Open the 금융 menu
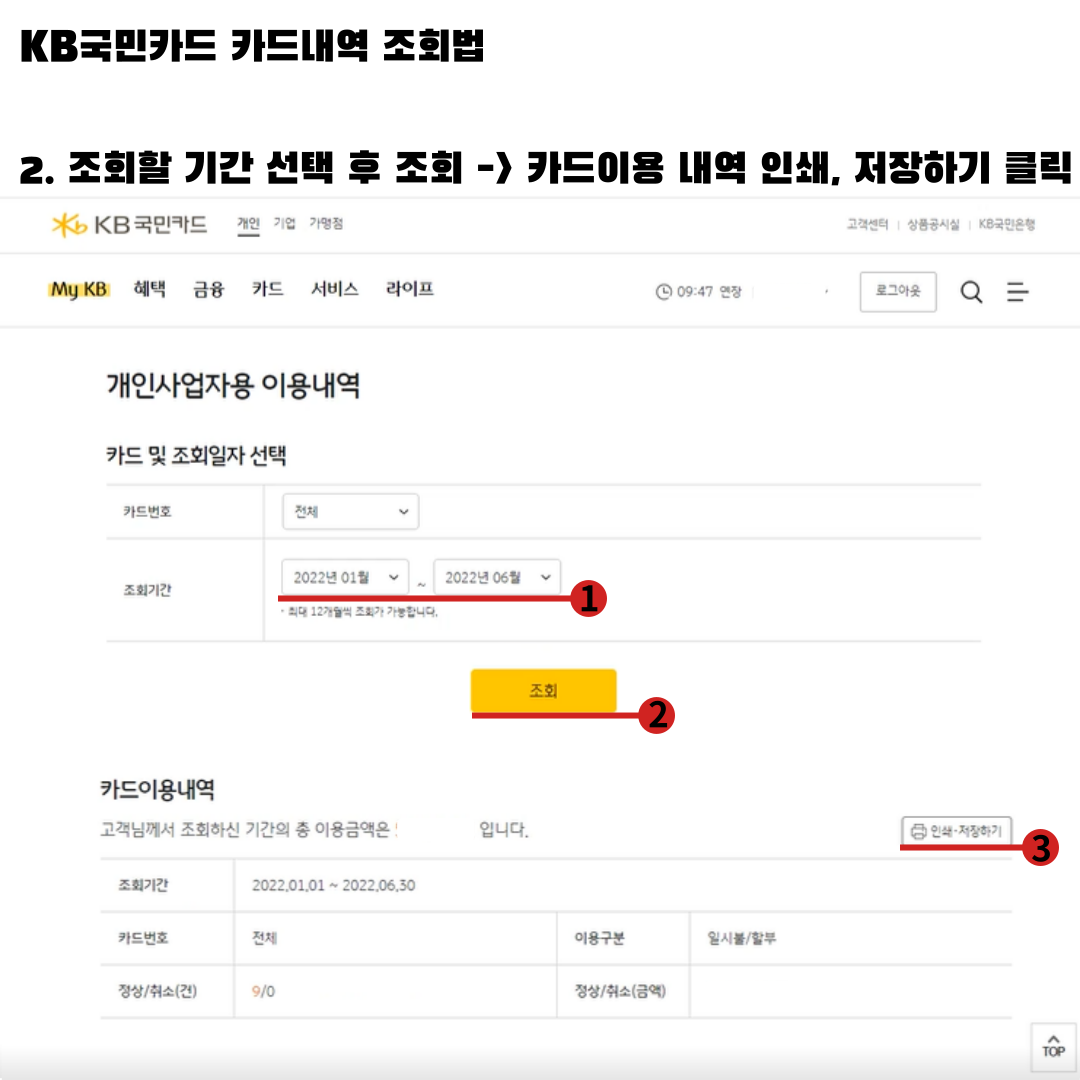1080x1080 pixels. 209,289
